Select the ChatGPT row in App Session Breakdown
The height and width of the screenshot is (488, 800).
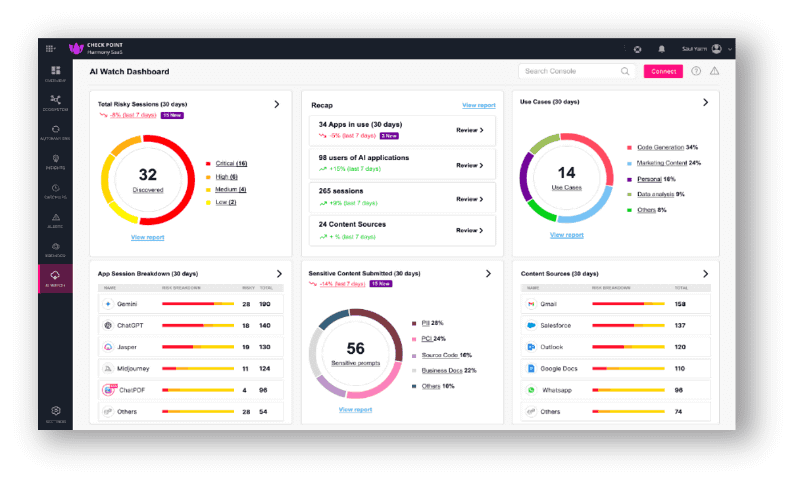tap(190, 325)
